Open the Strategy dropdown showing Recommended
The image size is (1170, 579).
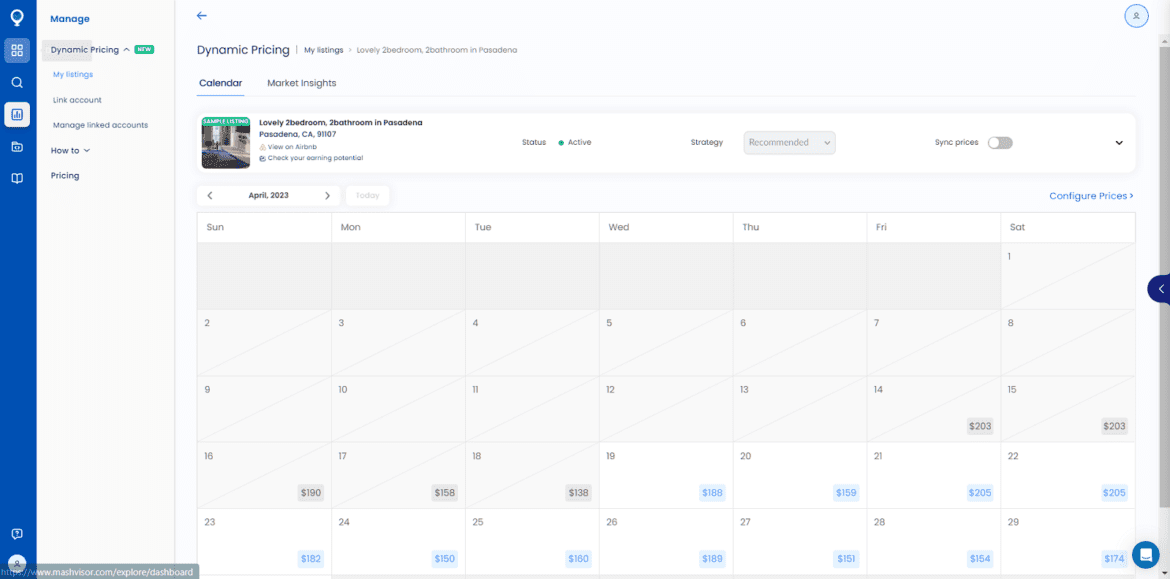(x=789, y=143)
